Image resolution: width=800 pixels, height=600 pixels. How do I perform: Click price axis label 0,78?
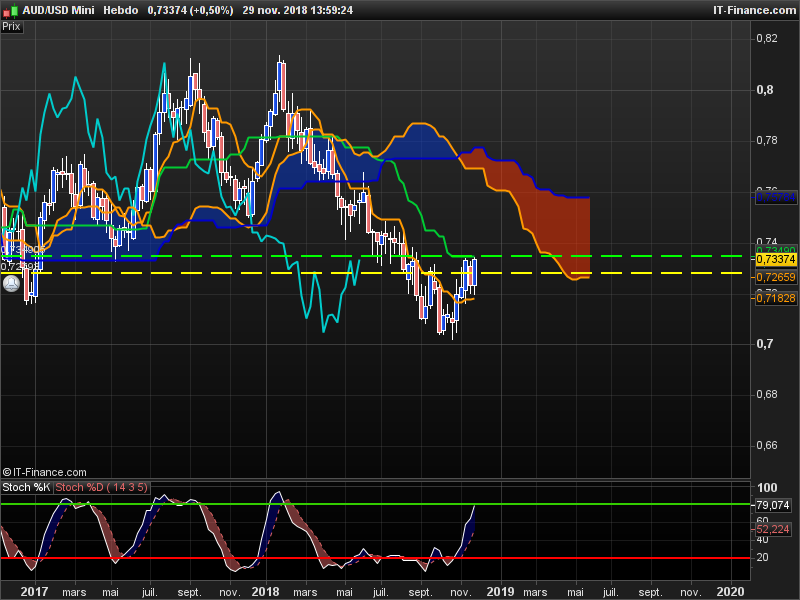tap(767, 140)
